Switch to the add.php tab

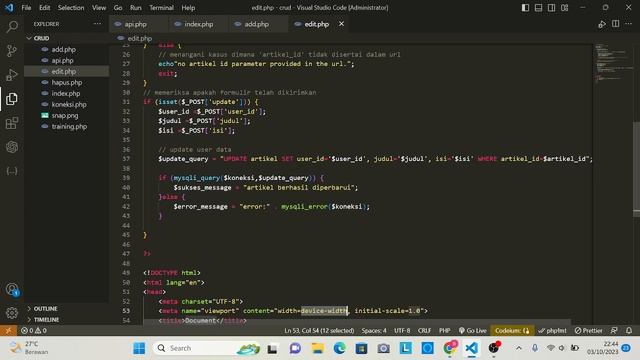pos(257,24)
